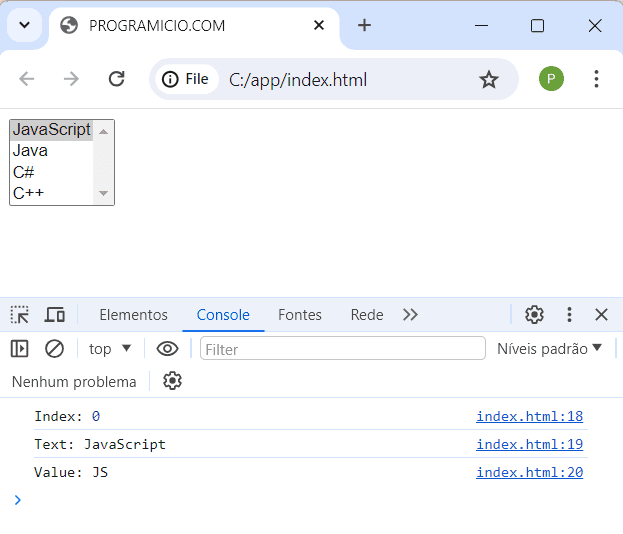Click the Index: 0 log message
Image resolution: width=623 pixels, height=534 pixels.
point(67,416)
